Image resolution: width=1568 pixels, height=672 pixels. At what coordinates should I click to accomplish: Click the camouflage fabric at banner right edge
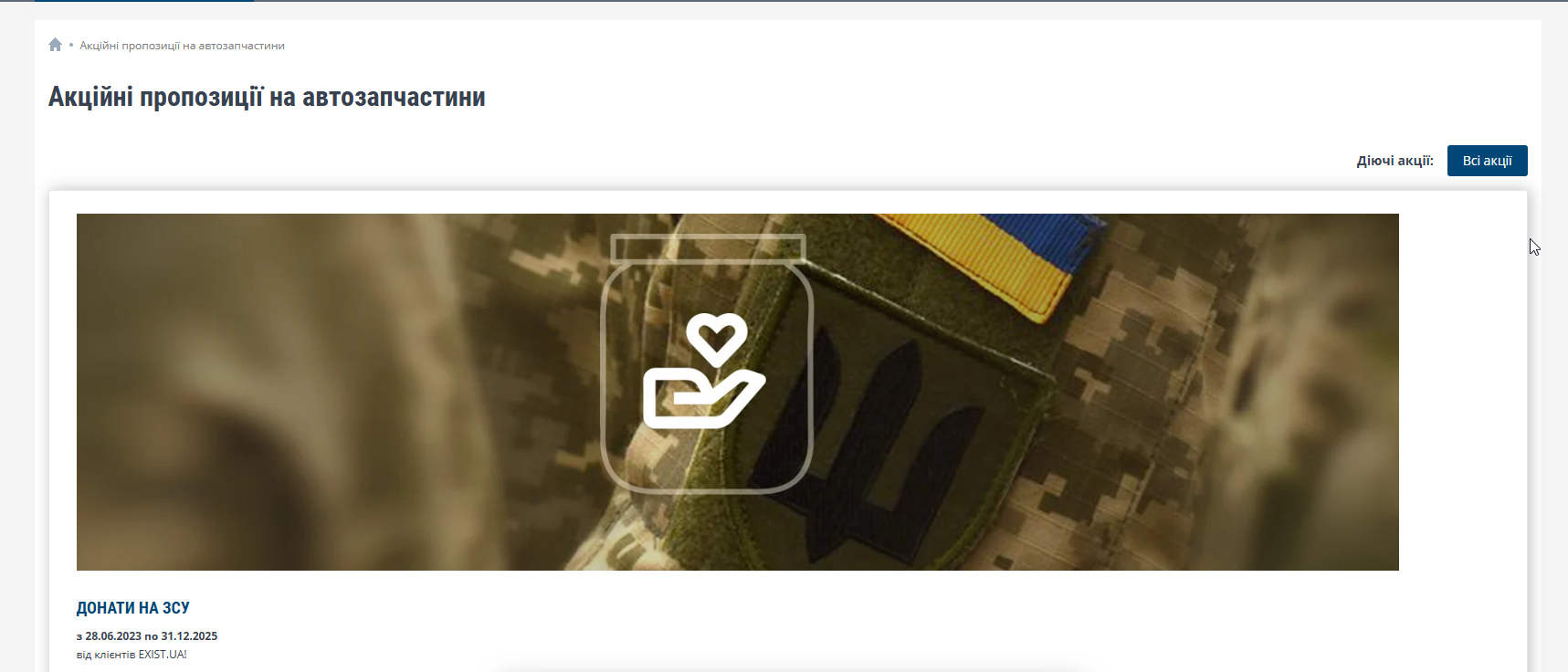pos(1315,393)
